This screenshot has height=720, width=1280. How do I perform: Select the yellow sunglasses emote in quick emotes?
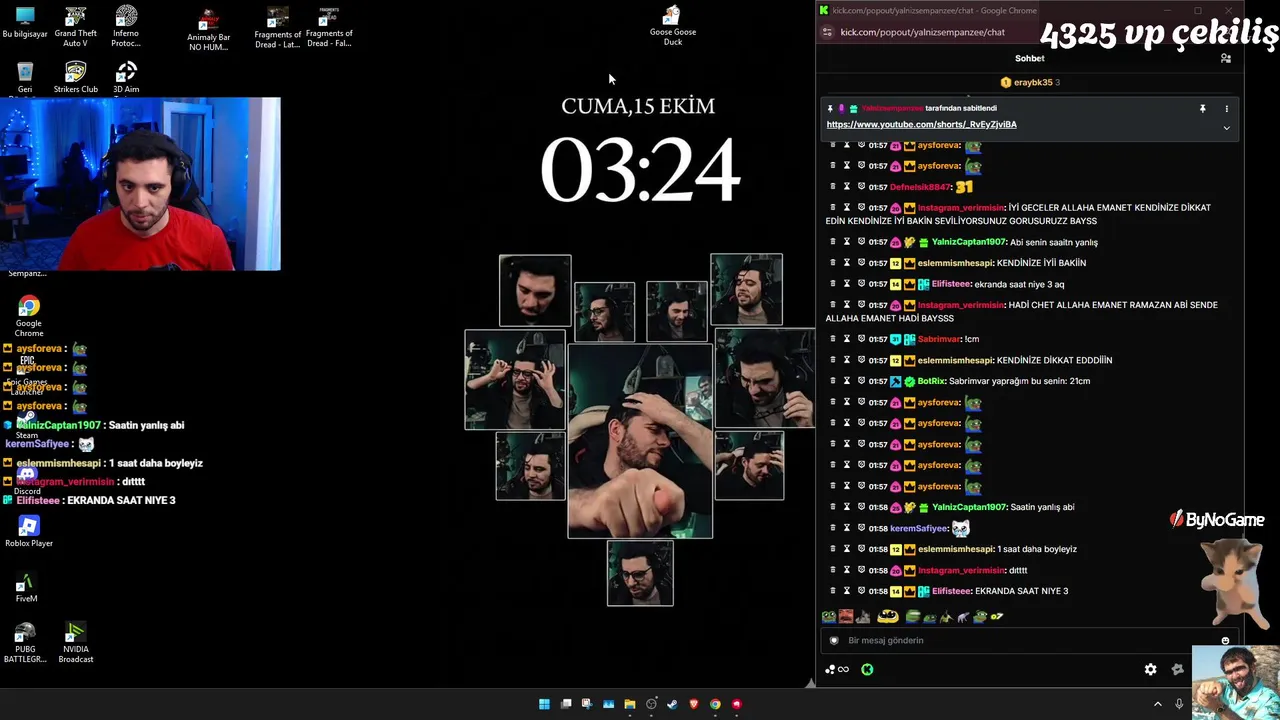pos(887,617)
